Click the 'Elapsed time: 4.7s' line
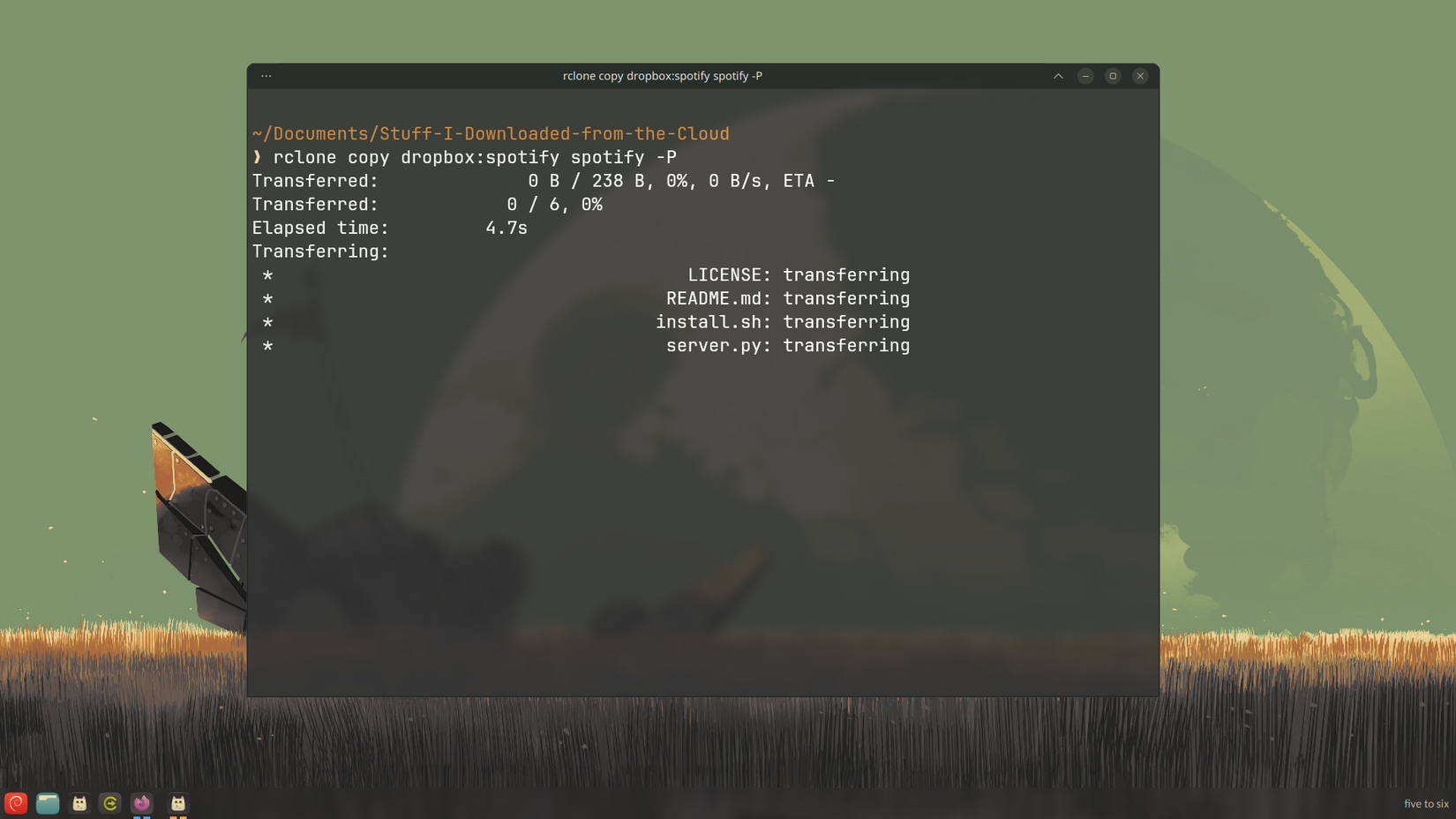Viewport: 1456px width, 819px height. pos(390,228)
